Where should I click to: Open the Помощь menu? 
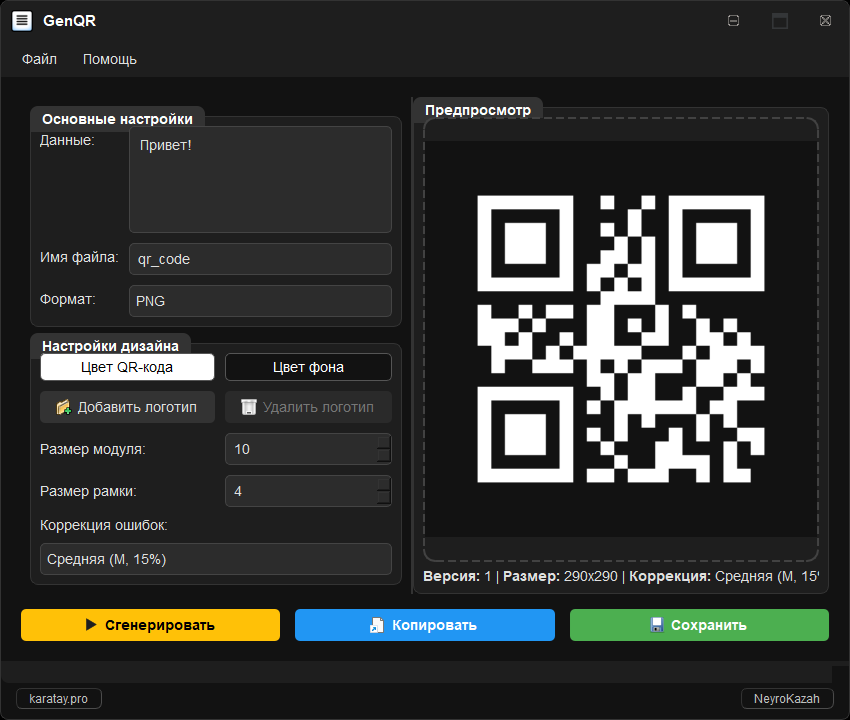click(110, 59)
